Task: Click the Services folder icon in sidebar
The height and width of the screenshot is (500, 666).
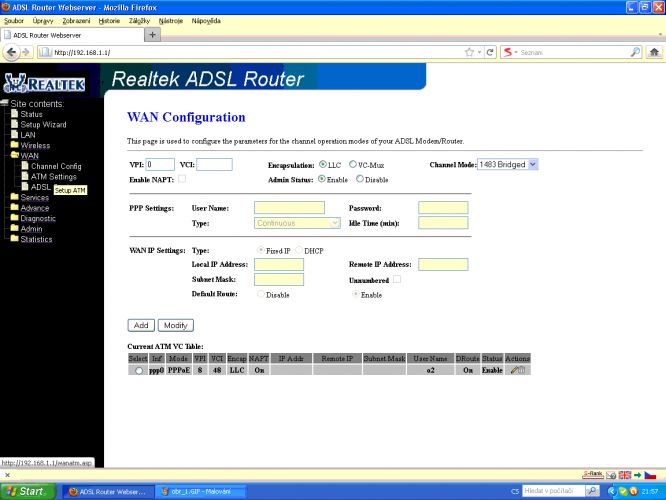Action: pyautogui.click(x=14, y=197)
